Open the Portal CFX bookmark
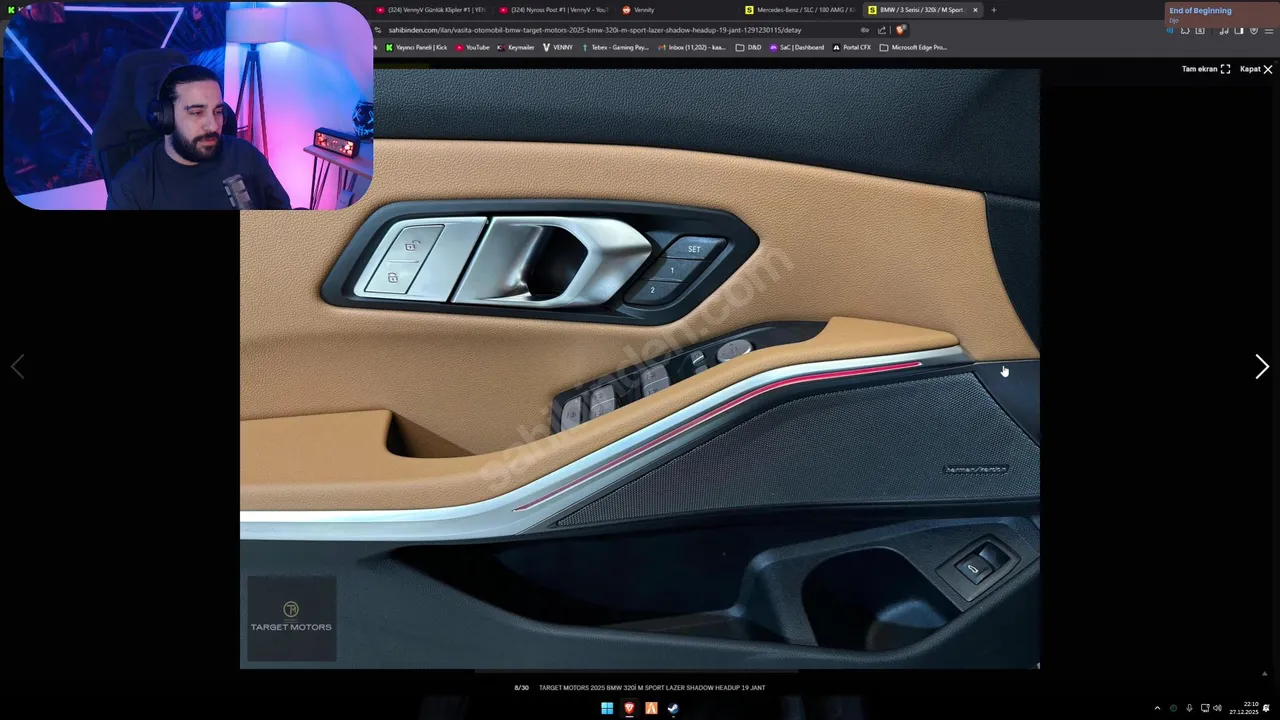1280x720 pixels. tap(852, 47)
